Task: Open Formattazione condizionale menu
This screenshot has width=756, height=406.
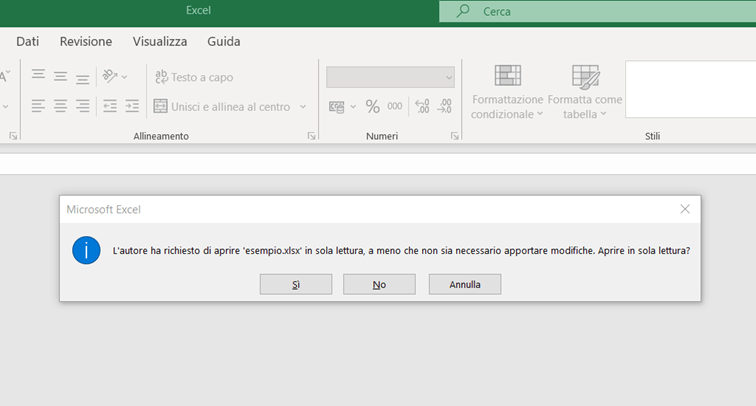Action: [507, 92]
